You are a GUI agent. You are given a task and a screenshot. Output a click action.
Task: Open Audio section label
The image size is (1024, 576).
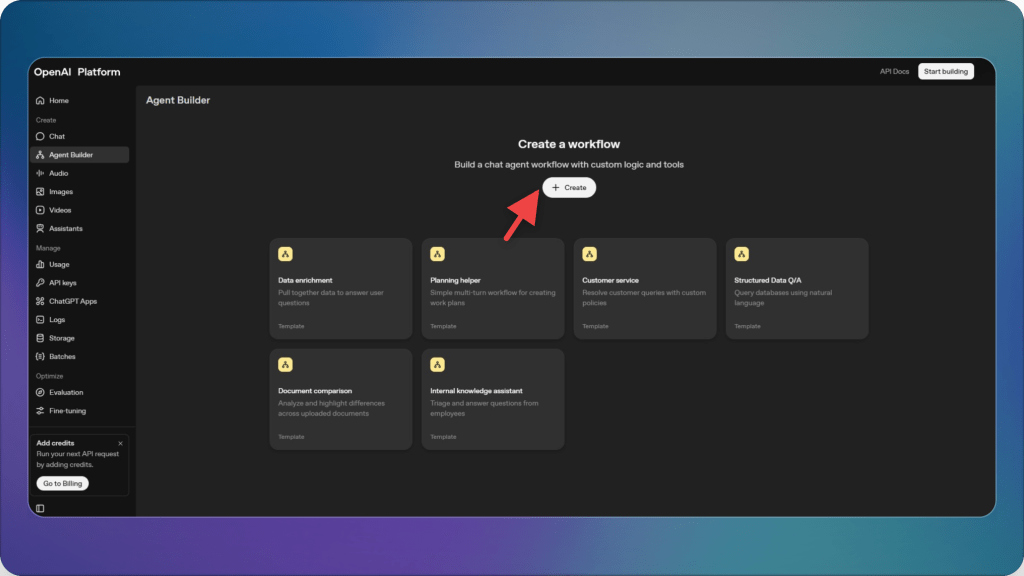point(58,173)
